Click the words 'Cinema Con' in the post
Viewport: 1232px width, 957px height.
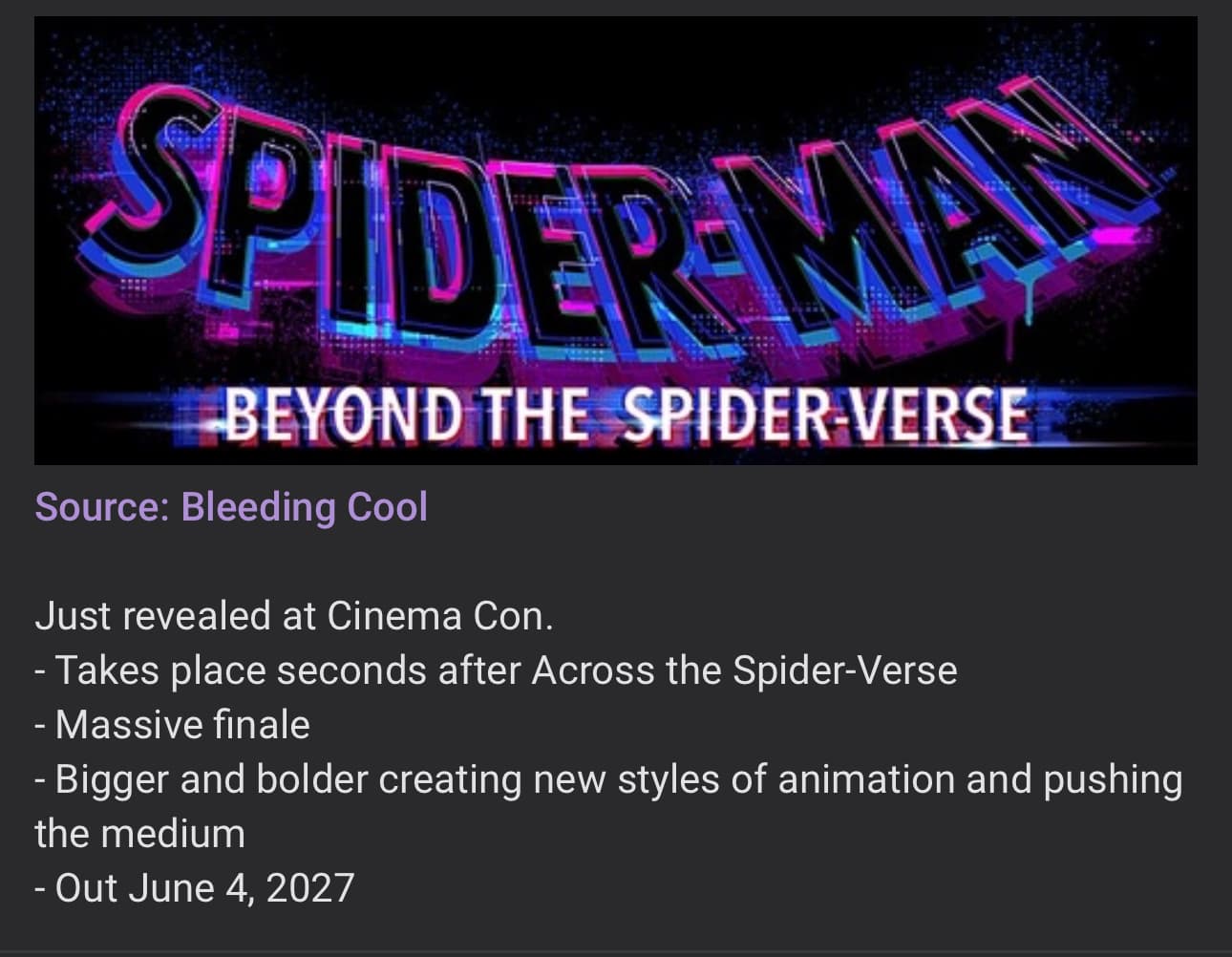(435, 616)
